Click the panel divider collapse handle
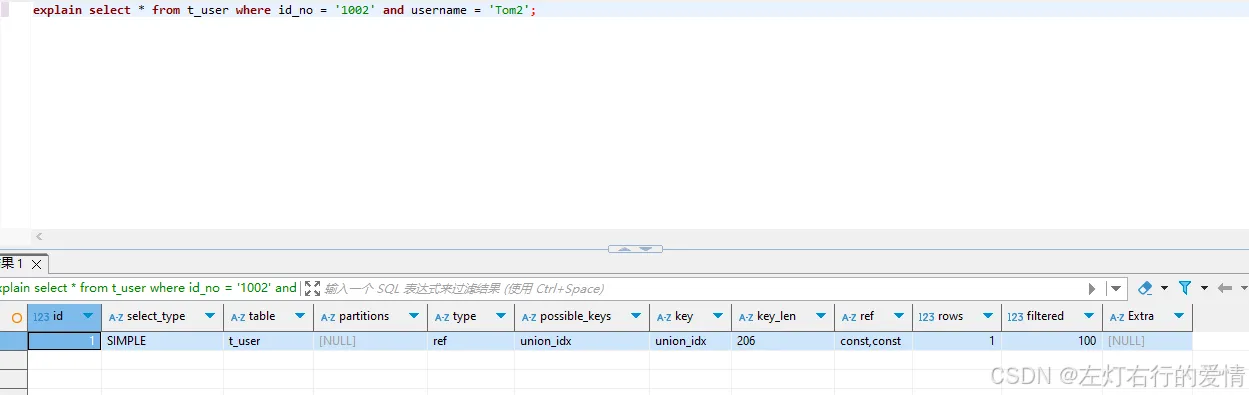The height and width of the screenshot is (395, 1249). (635, 248)
